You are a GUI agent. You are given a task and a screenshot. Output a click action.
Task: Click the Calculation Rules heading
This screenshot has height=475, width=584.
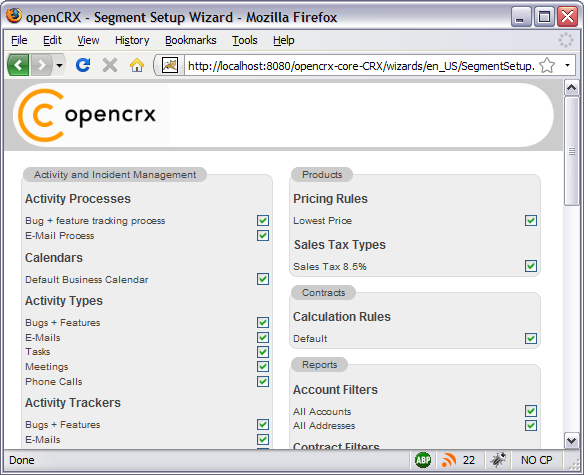(x=342, y=317)
